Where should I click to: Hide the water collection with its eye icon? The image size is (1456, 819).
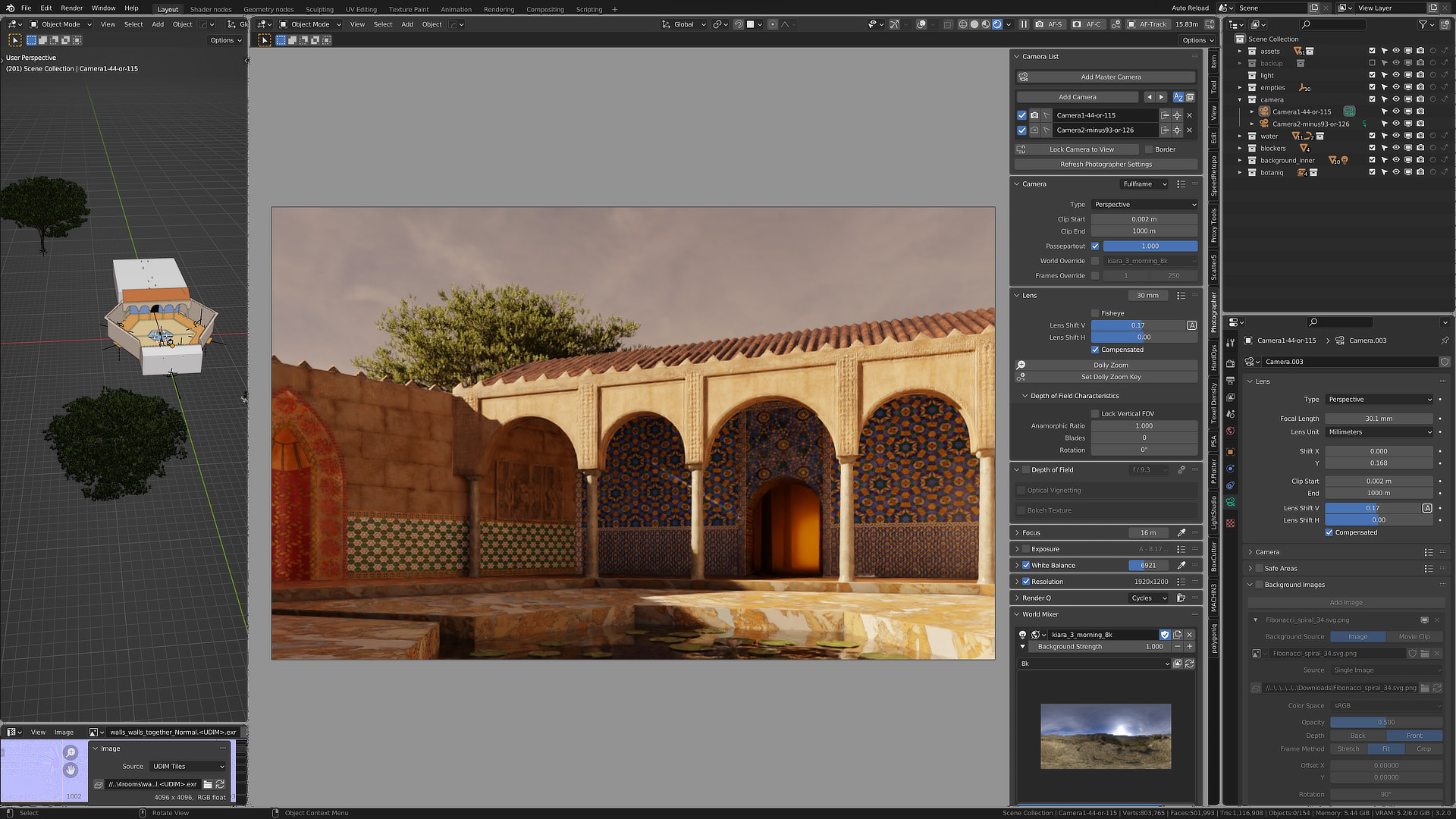pyautogui.click(x=1396, y=136)
